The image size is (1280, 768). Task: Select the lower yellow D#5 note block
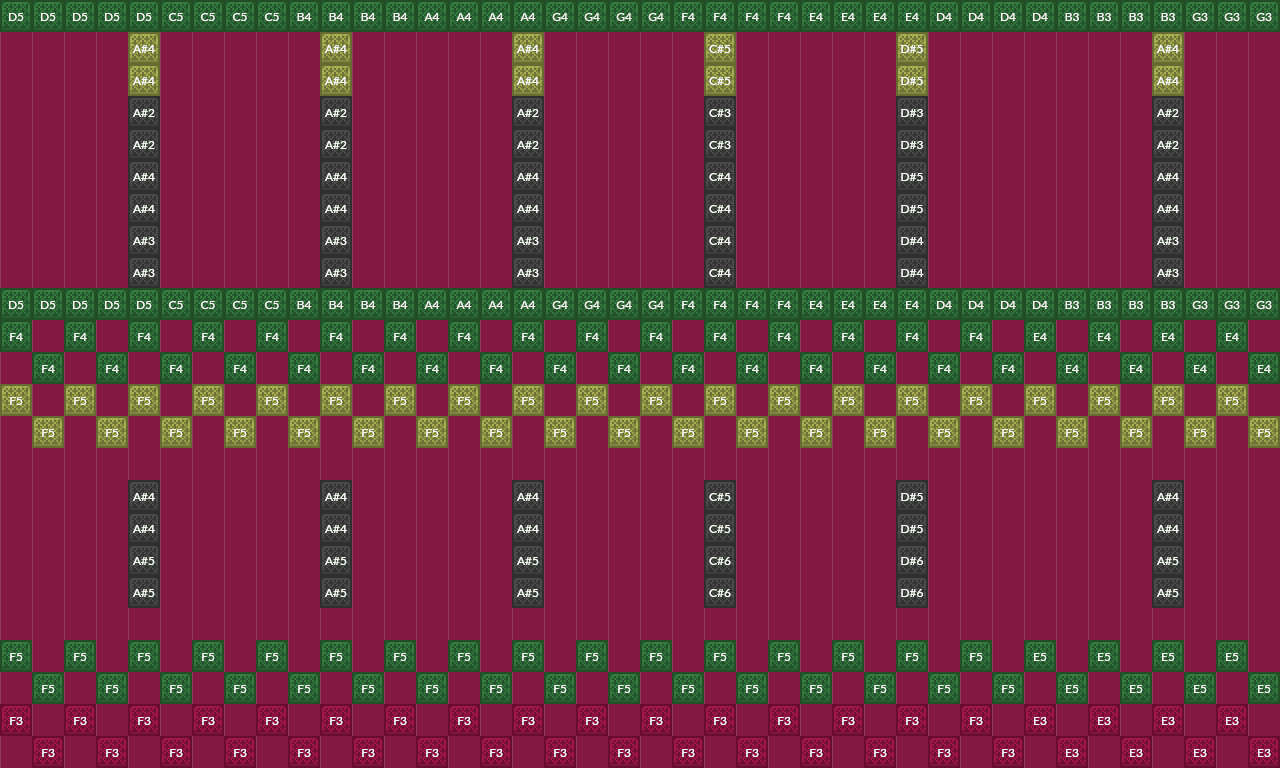point(912,80)
